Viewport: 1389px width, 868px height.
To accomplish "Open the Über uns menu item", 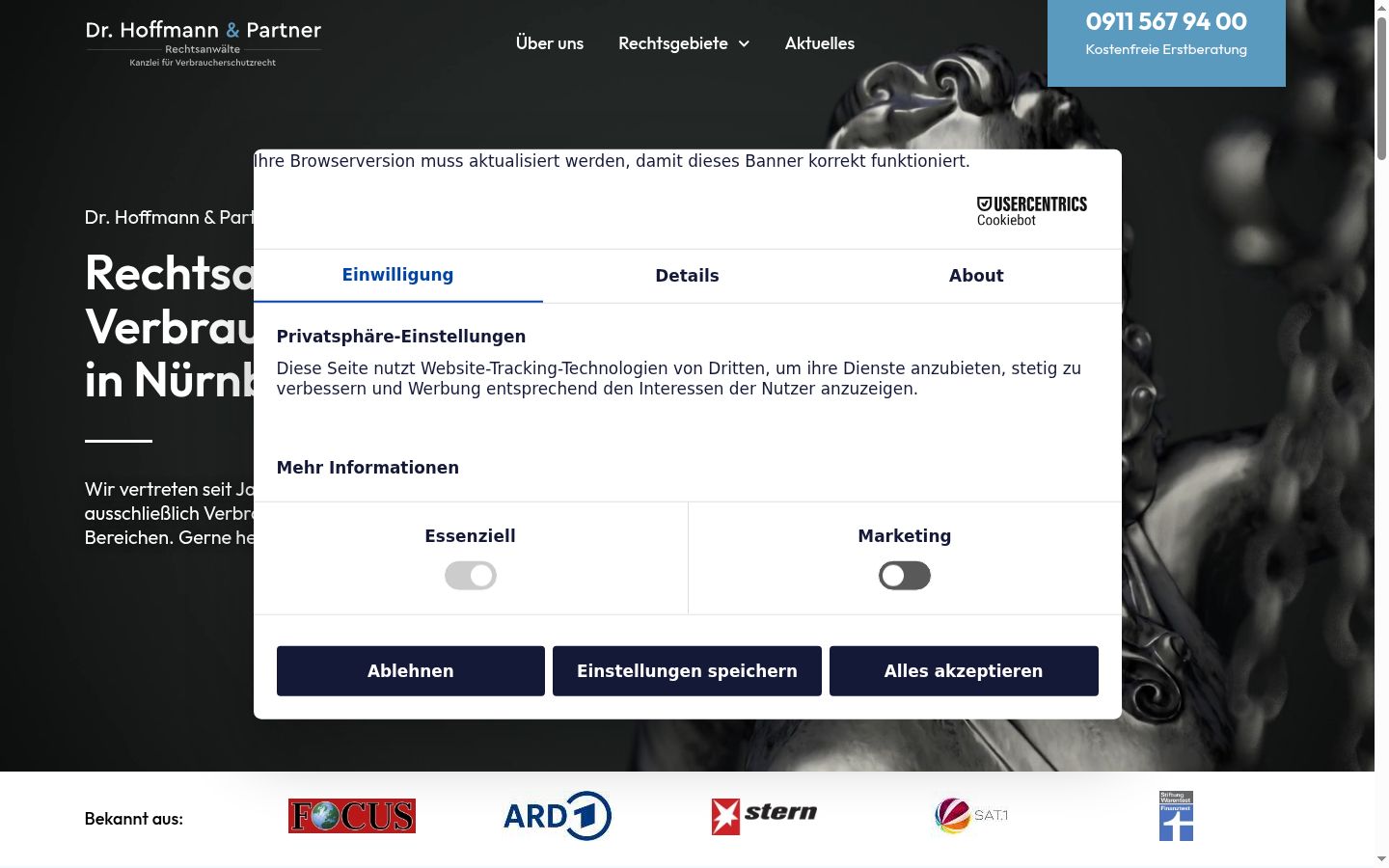I will (x=550, y=43).
